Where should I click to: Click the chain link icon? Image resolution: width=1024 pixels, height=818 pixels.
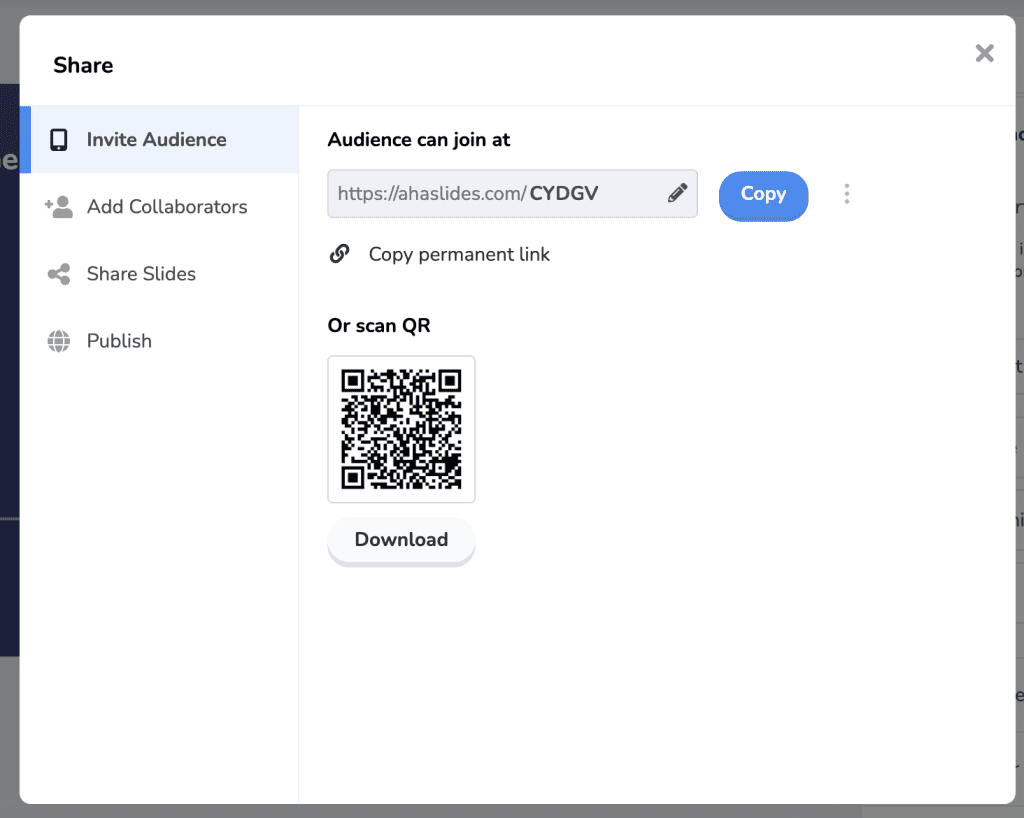point(340,254)
